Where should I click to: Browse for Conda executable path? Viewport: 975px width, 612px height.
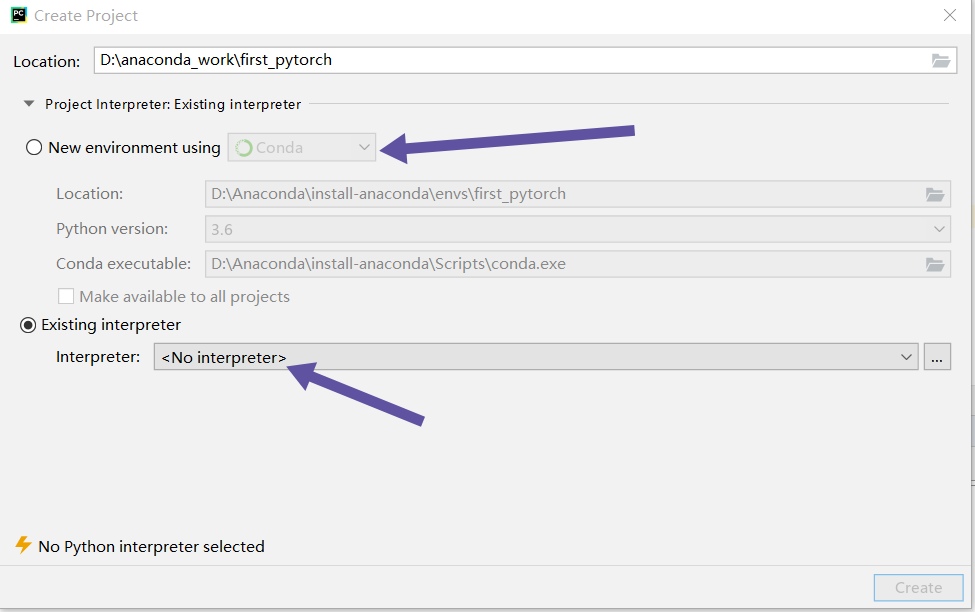pos(935,264)
